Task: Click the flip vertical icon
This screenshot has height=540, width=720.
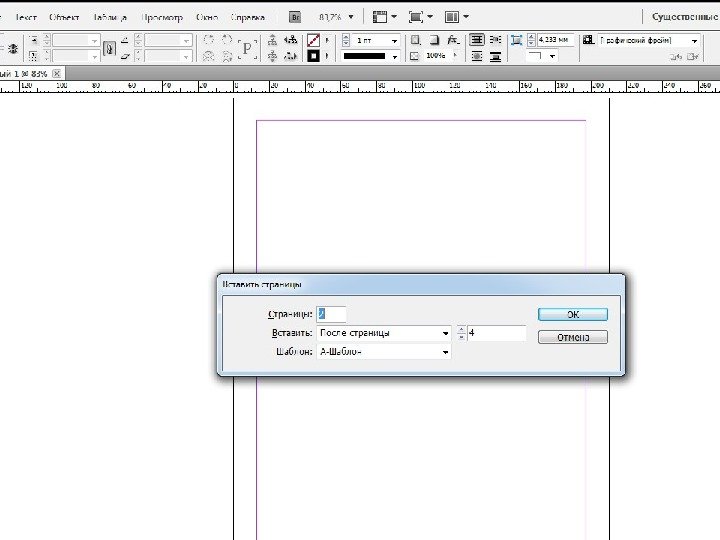Action: point(227,56)
